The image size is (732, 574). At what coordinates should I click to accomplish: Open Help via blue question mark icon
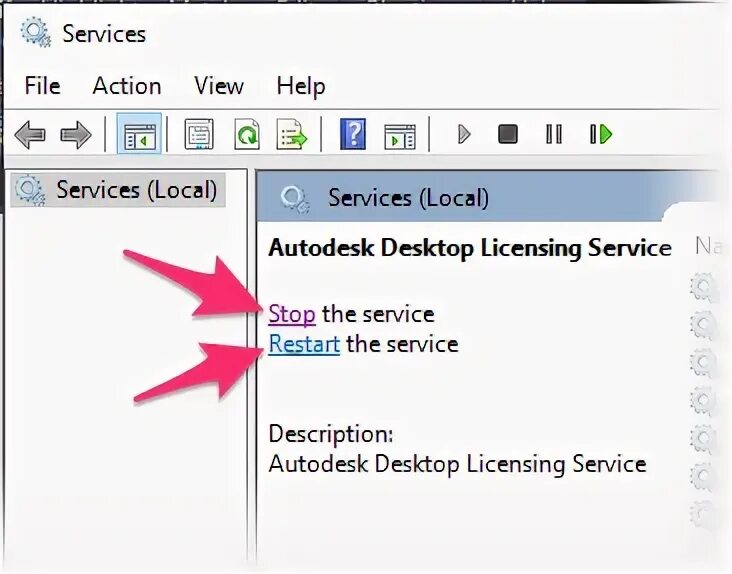point(353,134)
